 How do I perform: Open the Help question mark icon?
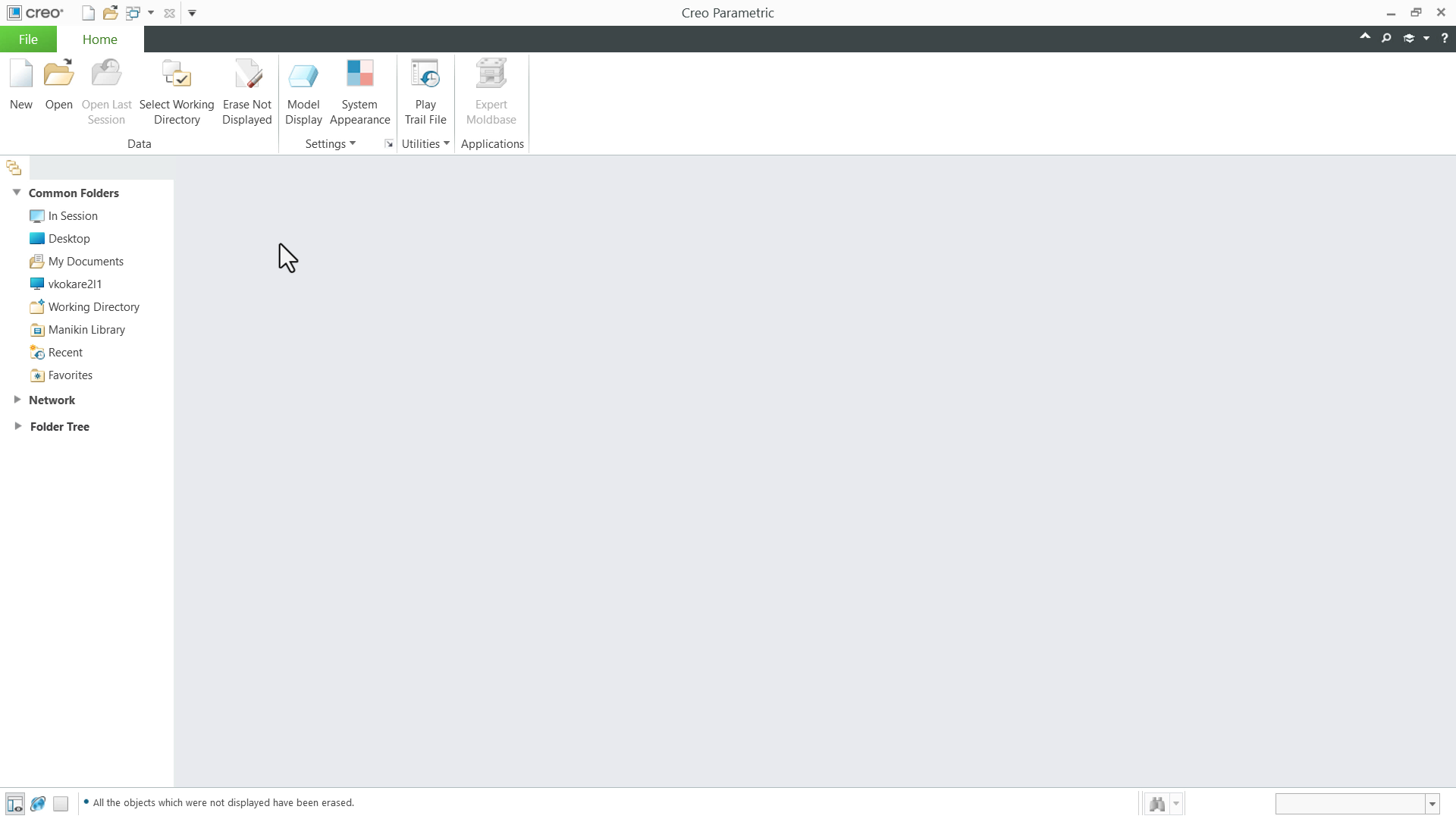click(1445, 38)
